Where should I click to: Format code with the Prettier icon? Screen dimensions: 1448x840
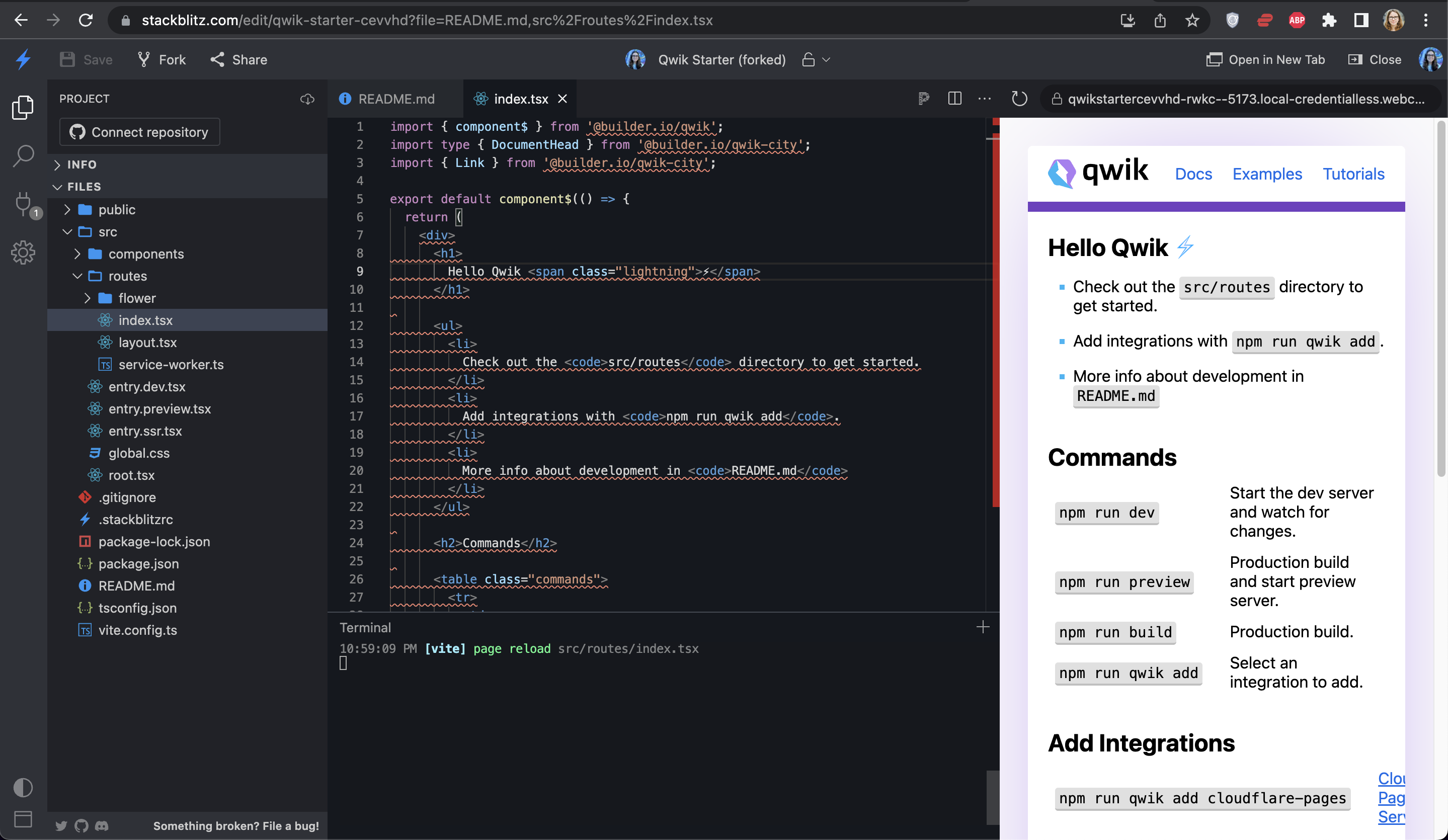(x=924, y=98)
